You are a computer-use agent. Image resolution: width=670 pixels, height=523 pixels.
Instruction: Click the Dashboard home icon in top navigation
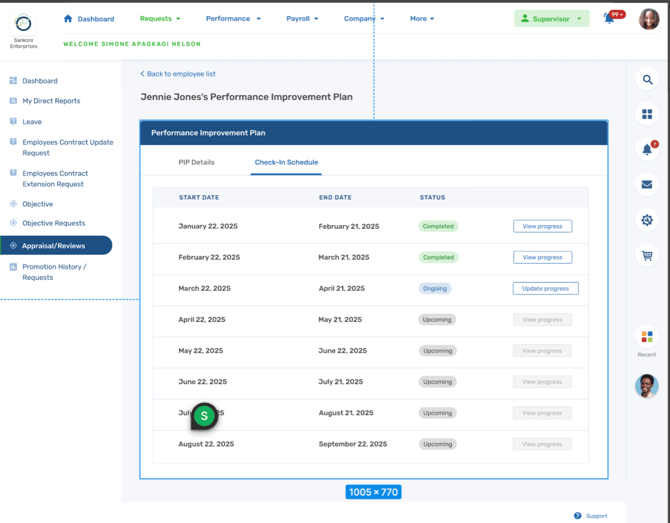[x=68, y=18]
